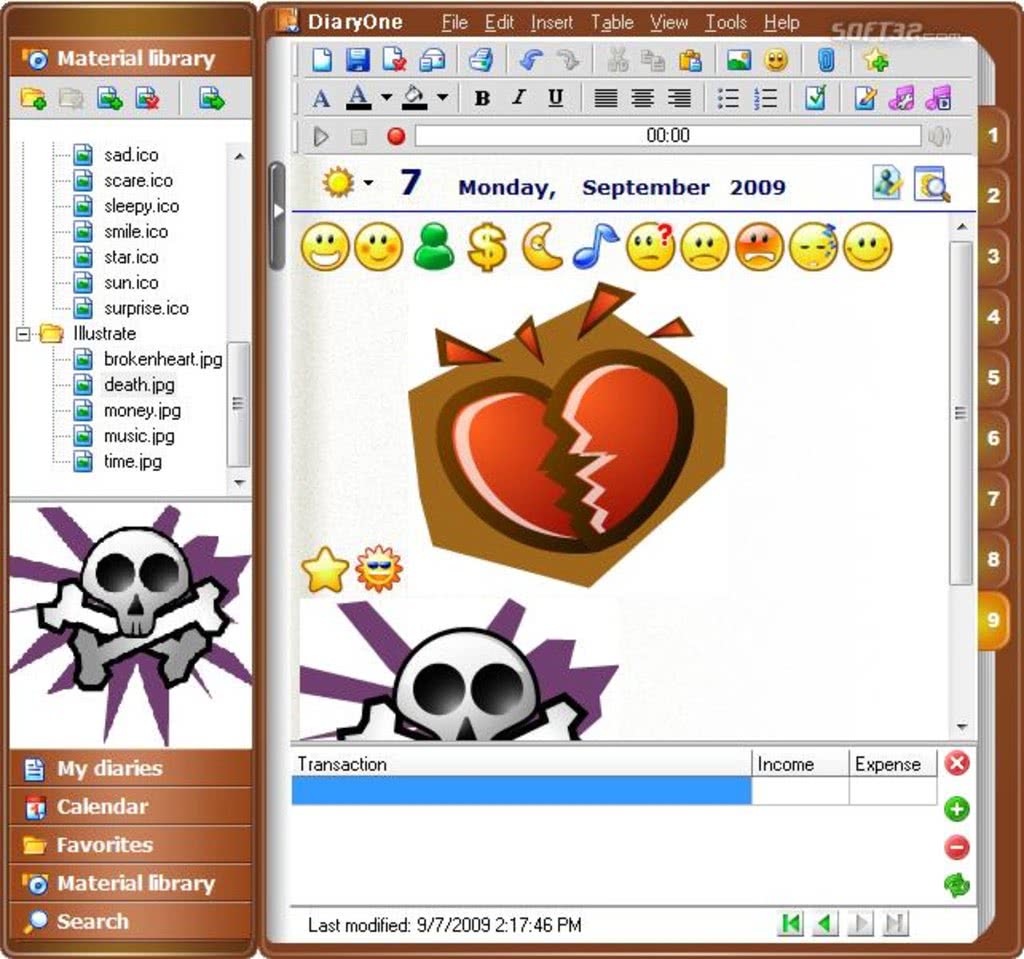Select brokenheart.jpg in the material tree
This screenshot has width=1024, height=959.
pos(162,359)
